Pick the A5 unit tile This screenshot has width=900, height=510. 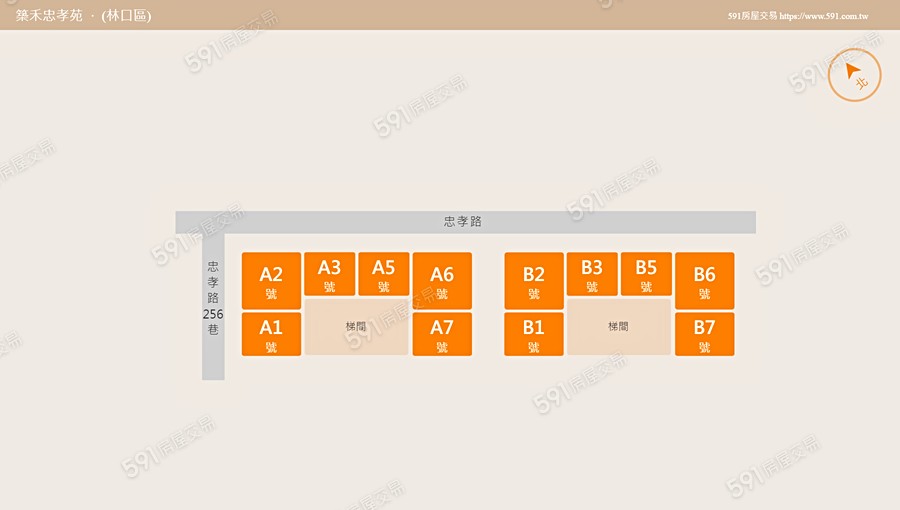[x=383, y=274]
